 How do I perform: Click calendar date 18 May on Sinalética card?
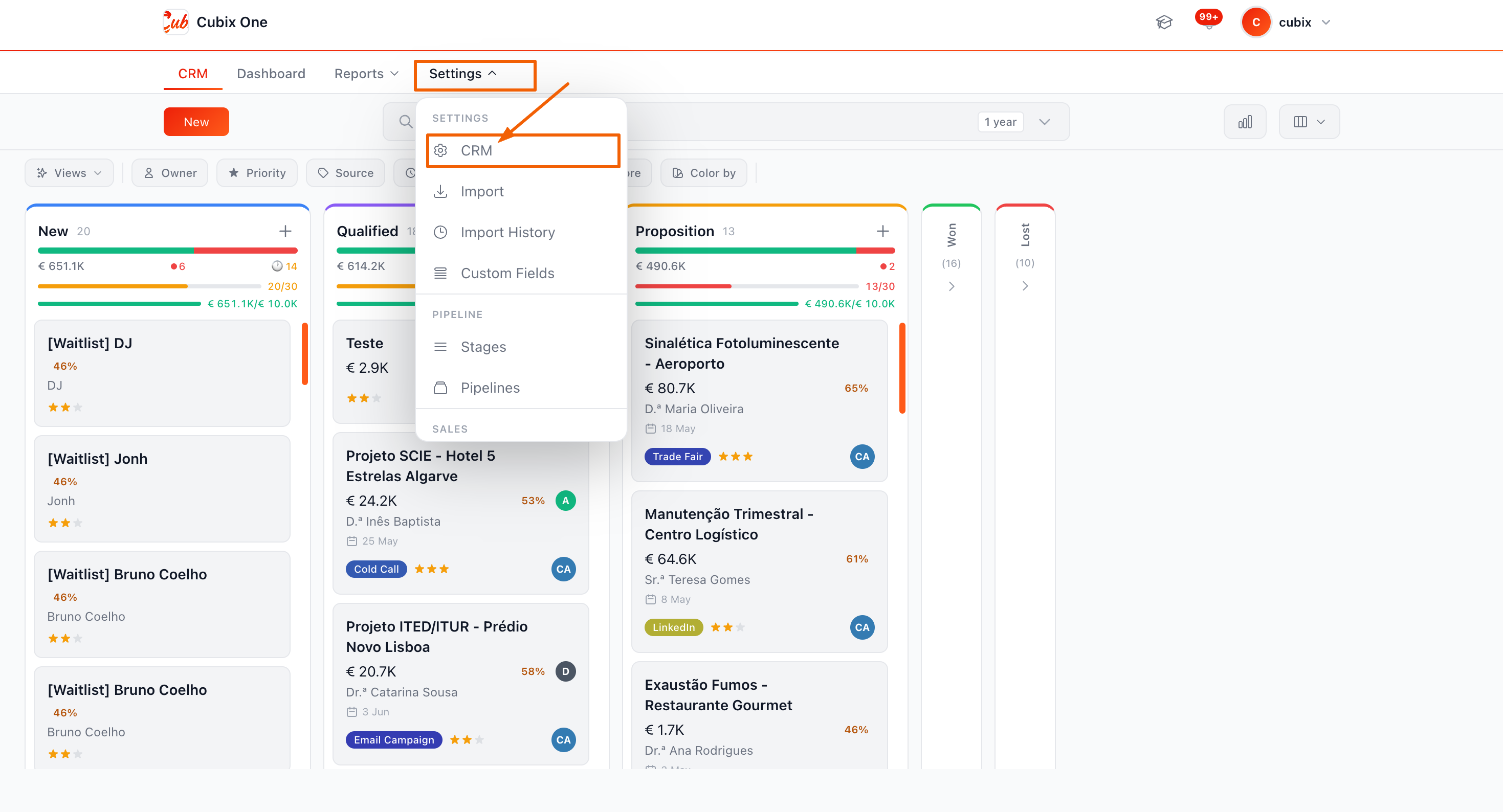point(670,428)
